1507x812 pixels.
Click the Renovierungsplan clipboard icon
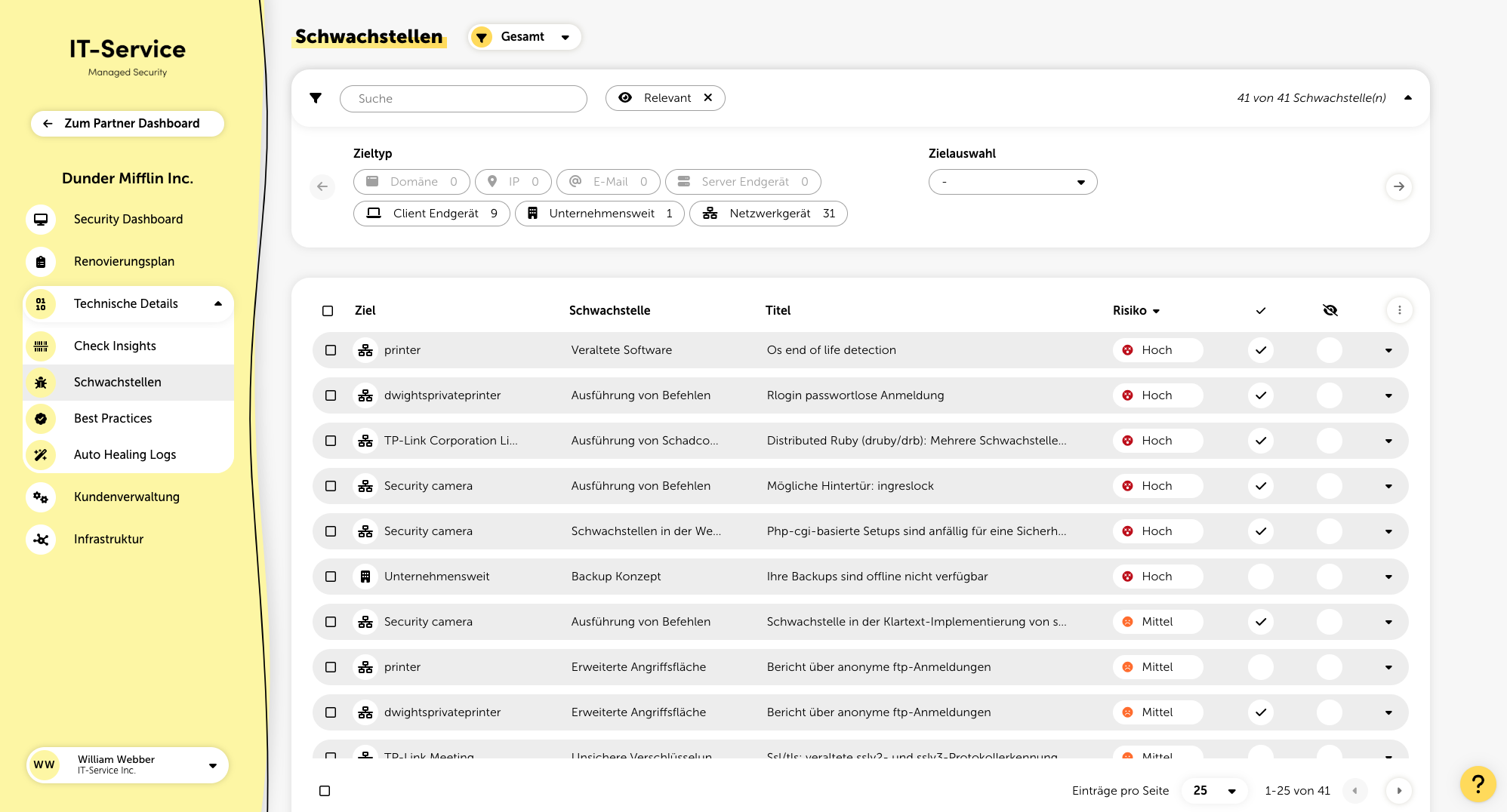[41, 262]
